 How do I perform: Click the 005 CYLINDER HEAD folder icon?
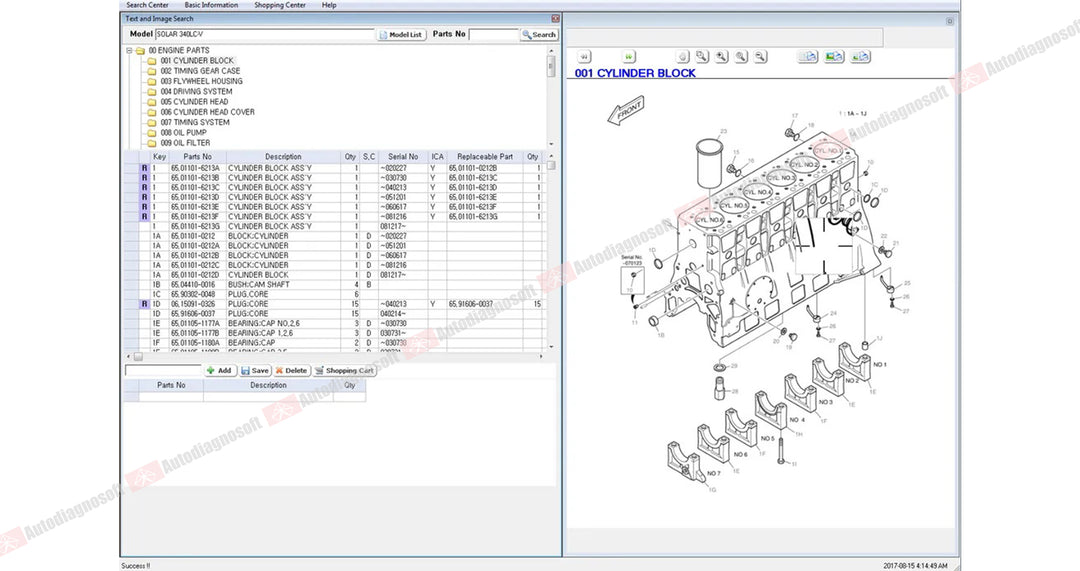[152, 102]
